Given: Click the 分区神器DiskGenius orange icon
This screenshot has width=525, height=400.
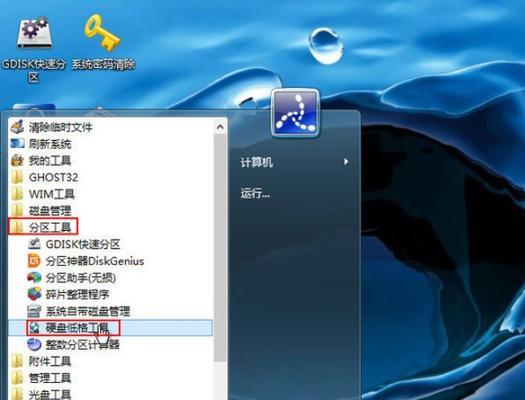Looking at the screenshot, I should click(x=34, y=261).
